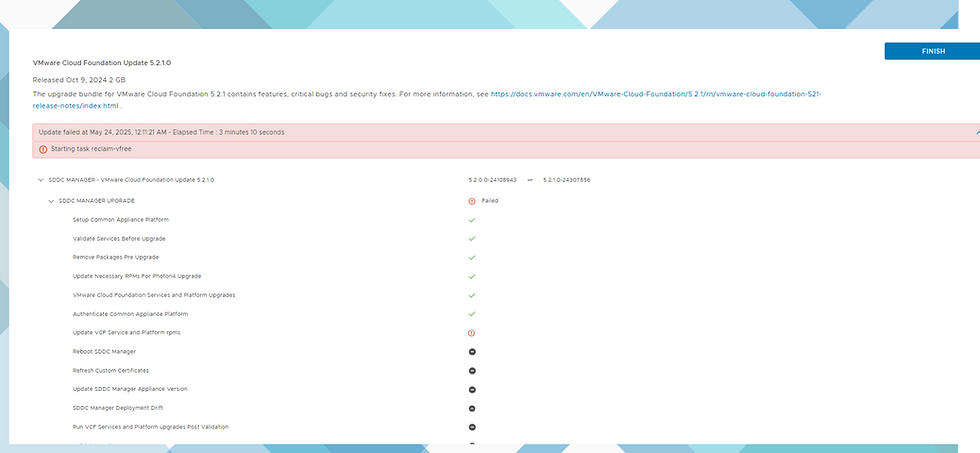Click the error icon for Update VCF Service and Platform rpms
The width and height of the screenshot is (980, 453).
(x=472, y=333)
